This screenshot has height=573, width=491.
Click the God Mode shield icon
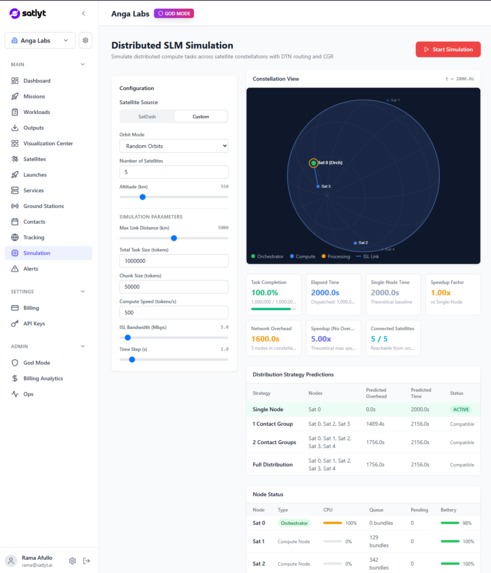click(x=15, y=363)
